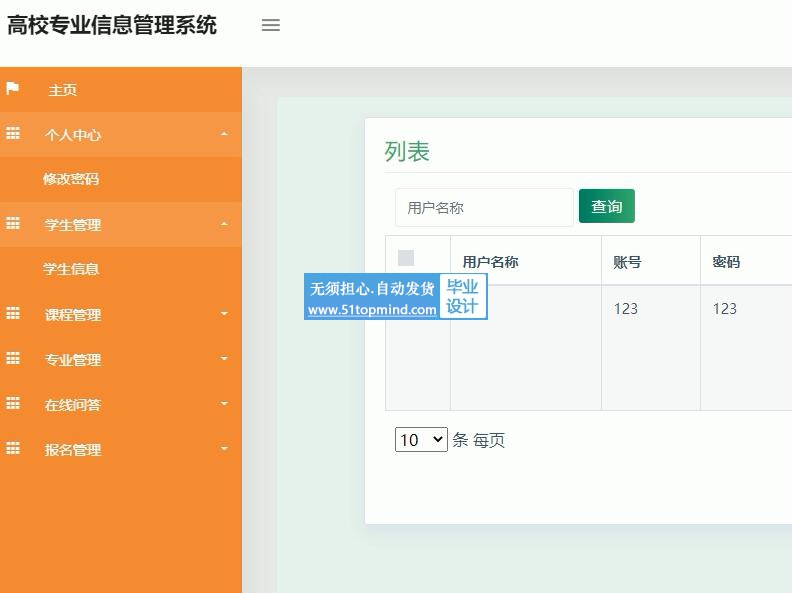Click the grid icon beside 专业管理
Screen dimensions: 792x593
13,359
